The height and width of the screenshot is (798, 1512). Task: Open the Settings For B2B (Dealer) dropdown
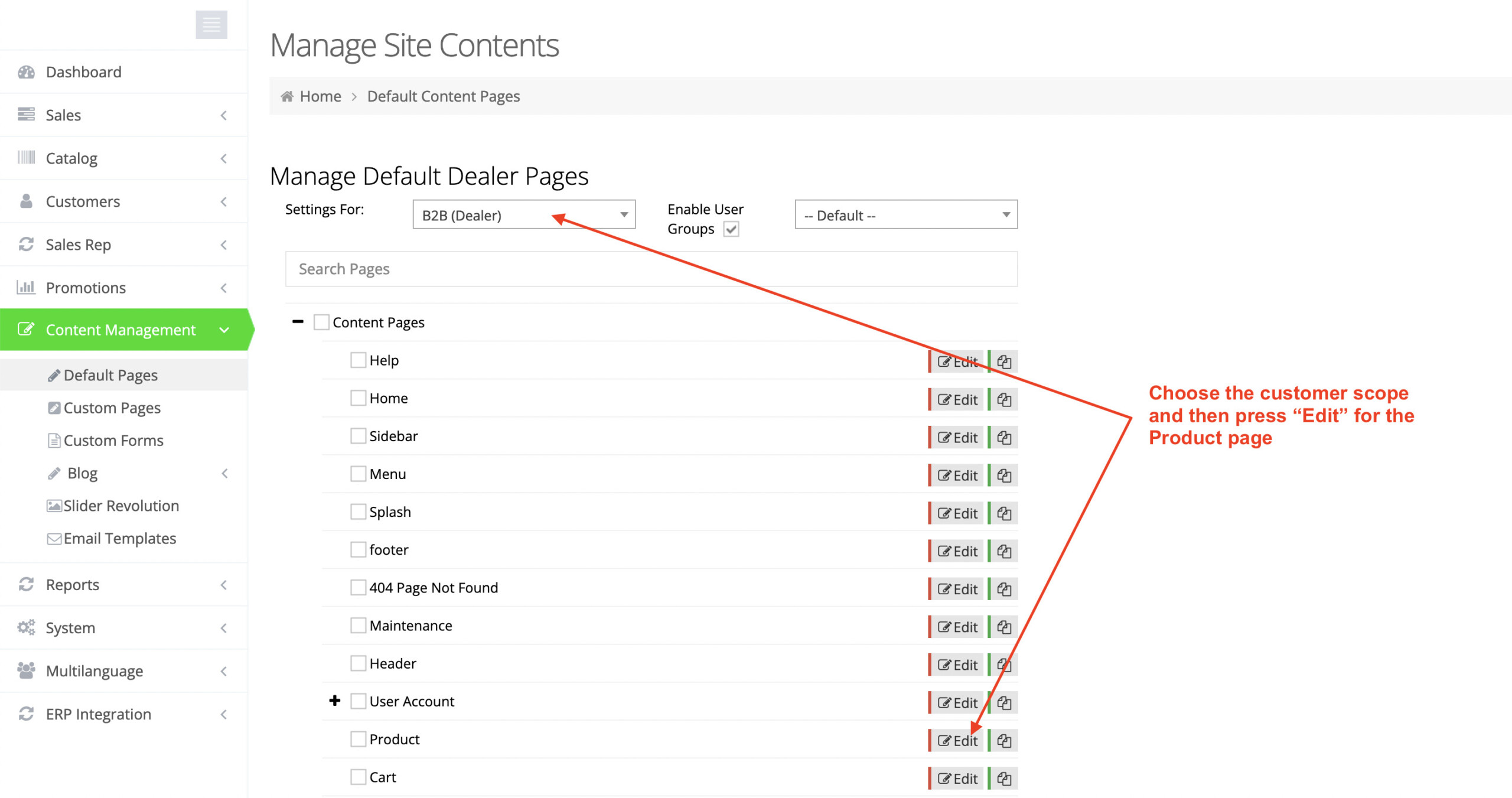click(x=524, y=214)
